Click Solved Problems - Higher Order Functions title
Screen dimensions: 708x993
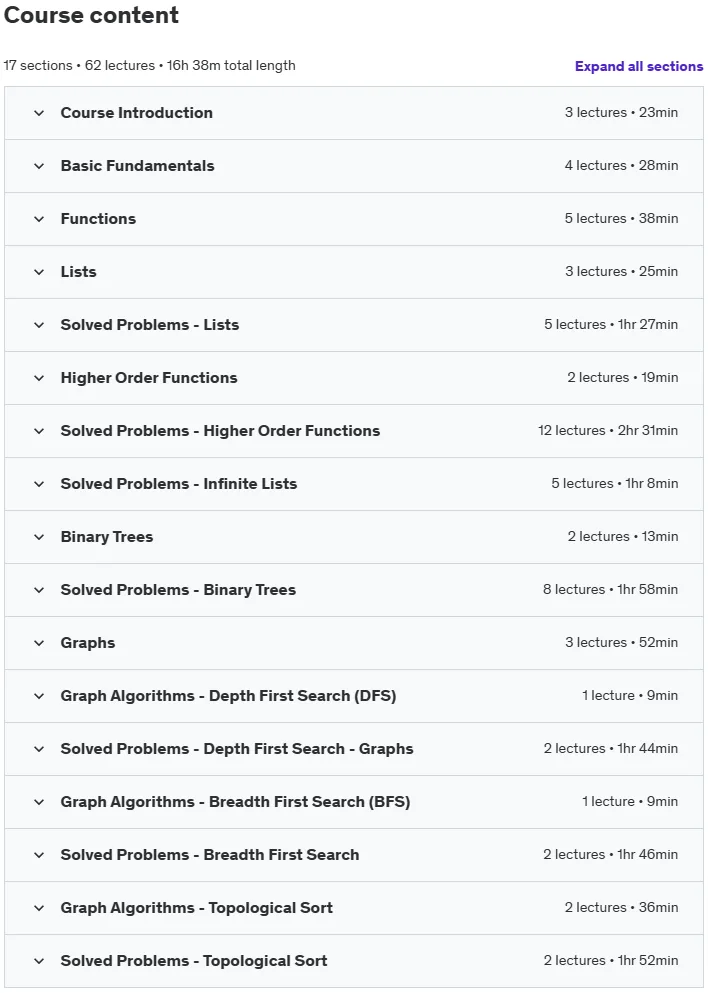point(220,431)
